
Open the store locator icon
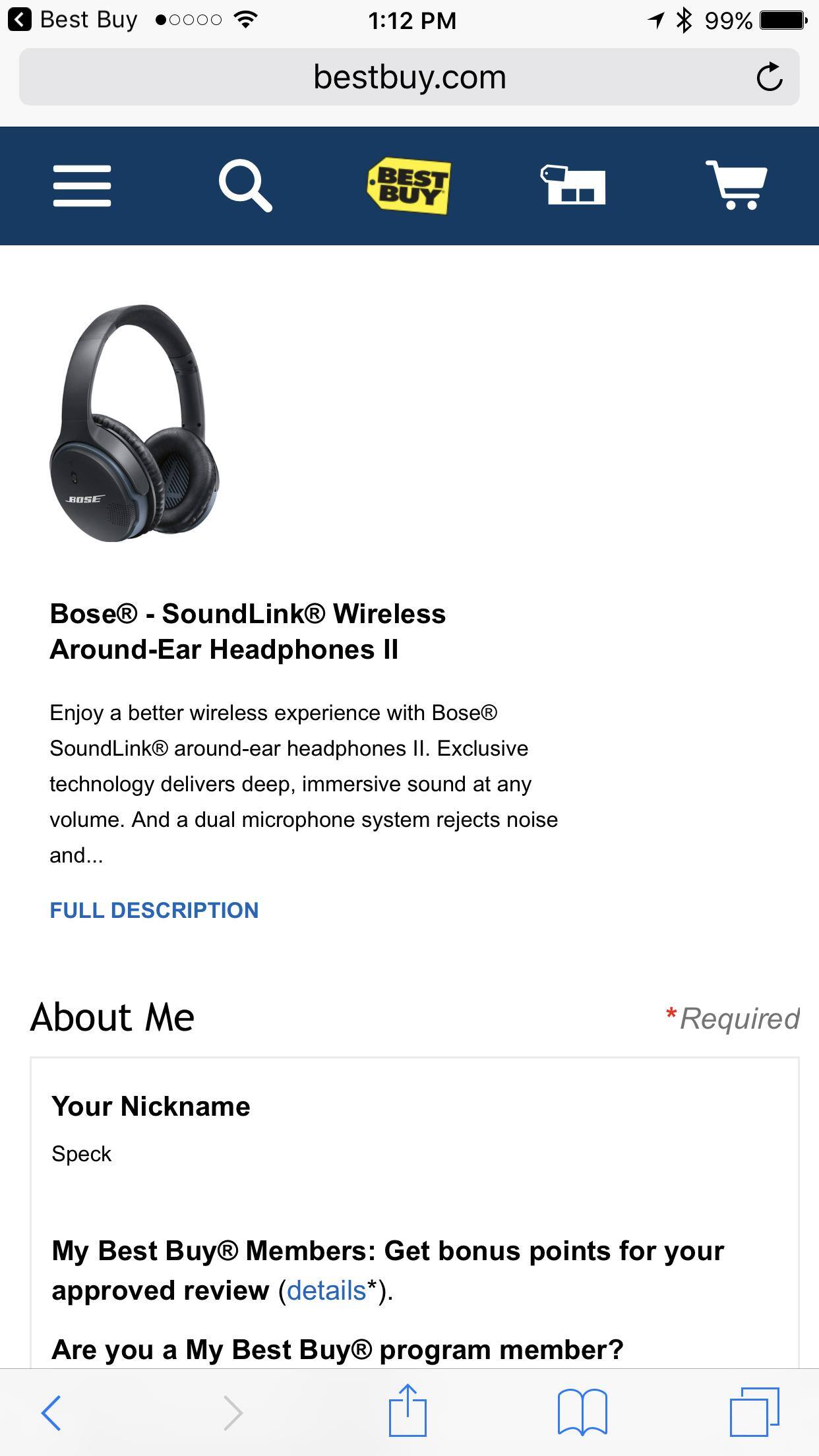[573, 186]
